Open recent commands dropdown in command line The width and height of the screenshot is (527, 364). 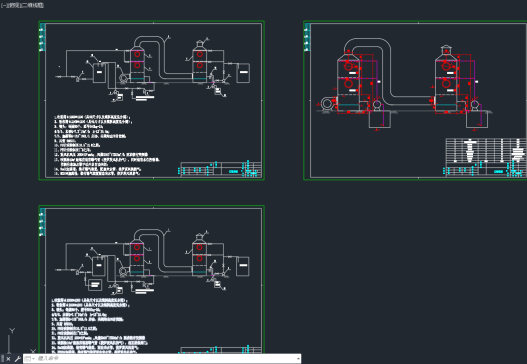coord(30,359)
